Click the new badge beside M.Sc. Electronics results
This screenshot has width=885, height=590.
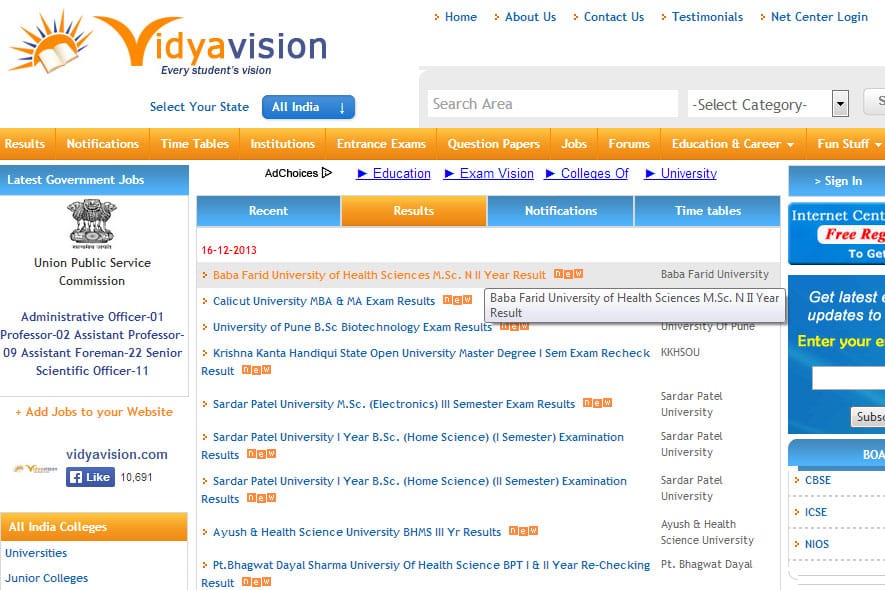(597, 403)
